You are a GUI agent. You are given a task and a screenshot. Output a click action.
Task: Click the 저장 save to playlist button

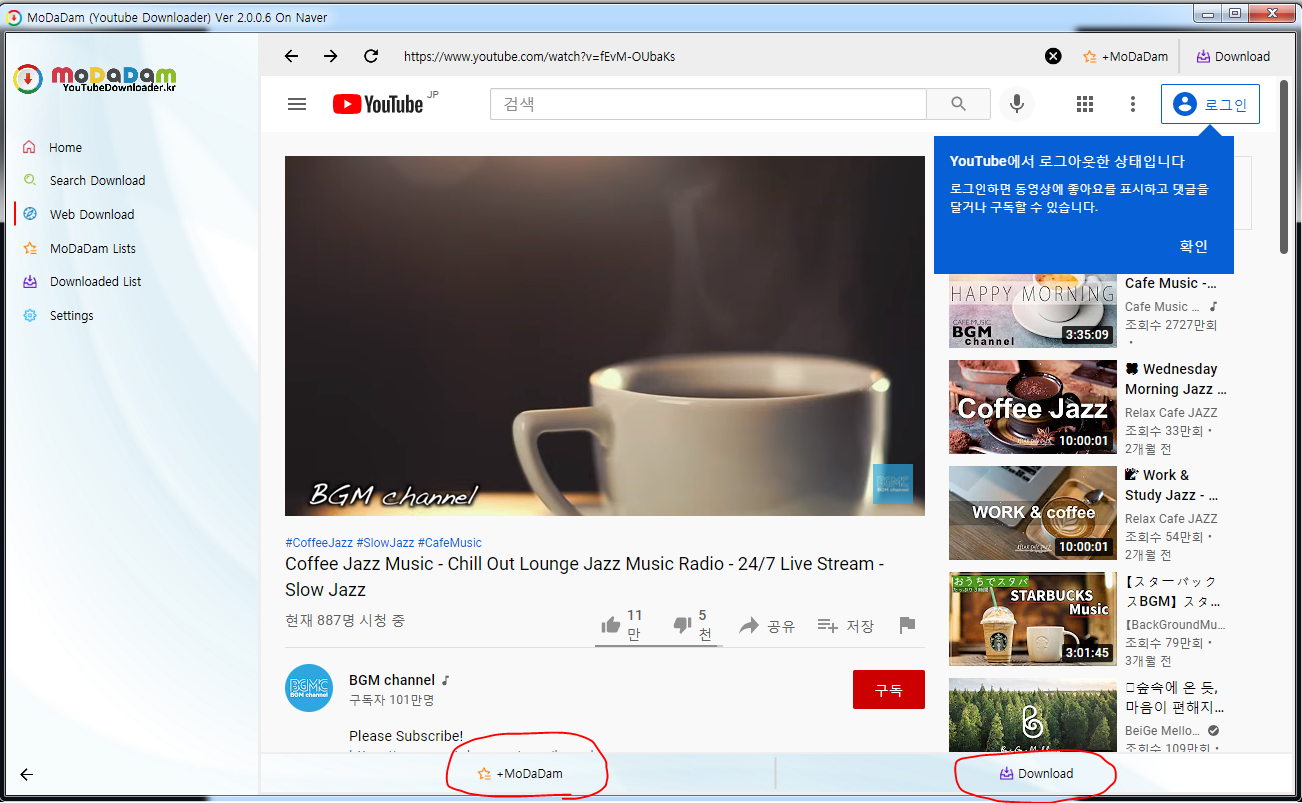(x=846, y=626)
